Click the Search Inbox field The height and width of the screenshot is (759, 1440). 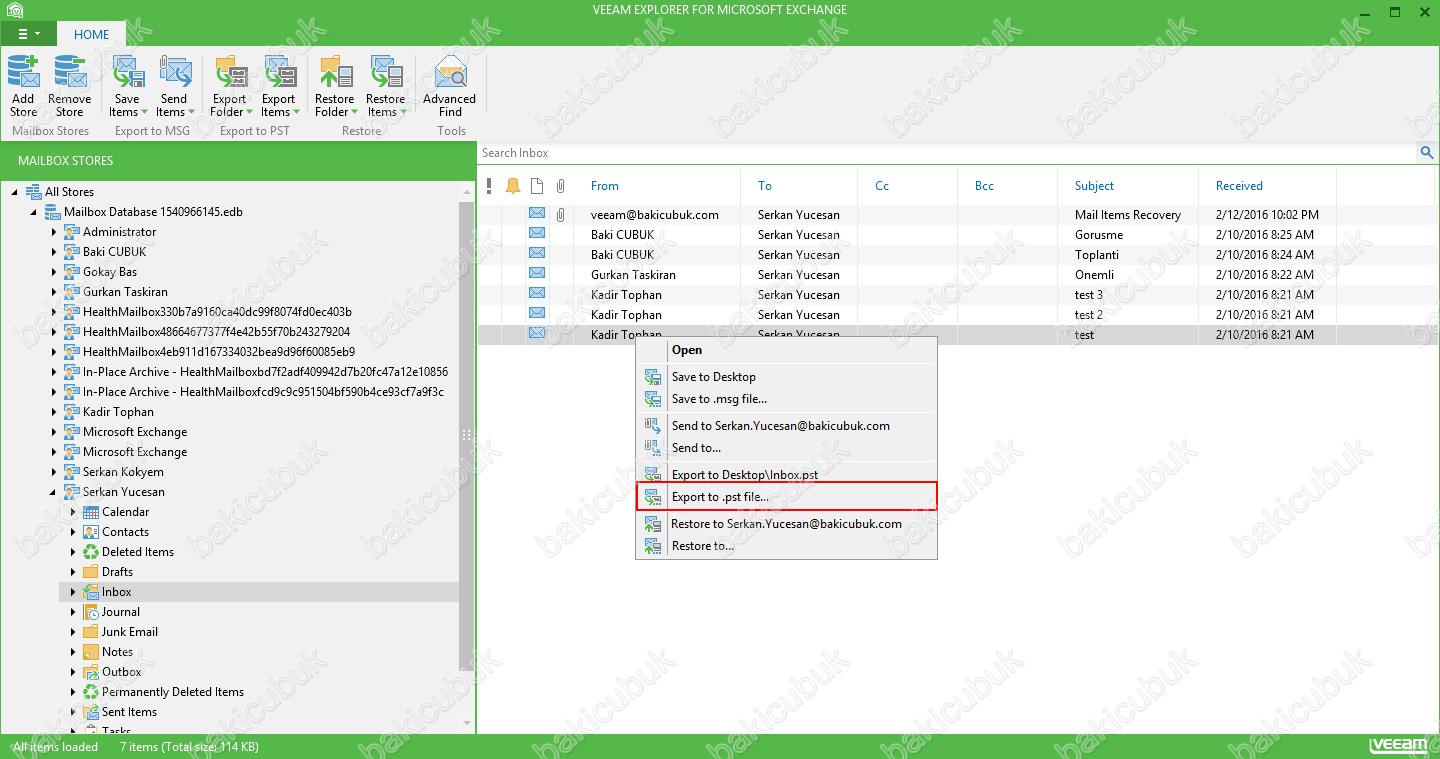pyautogui.click(x=948, y=153)
